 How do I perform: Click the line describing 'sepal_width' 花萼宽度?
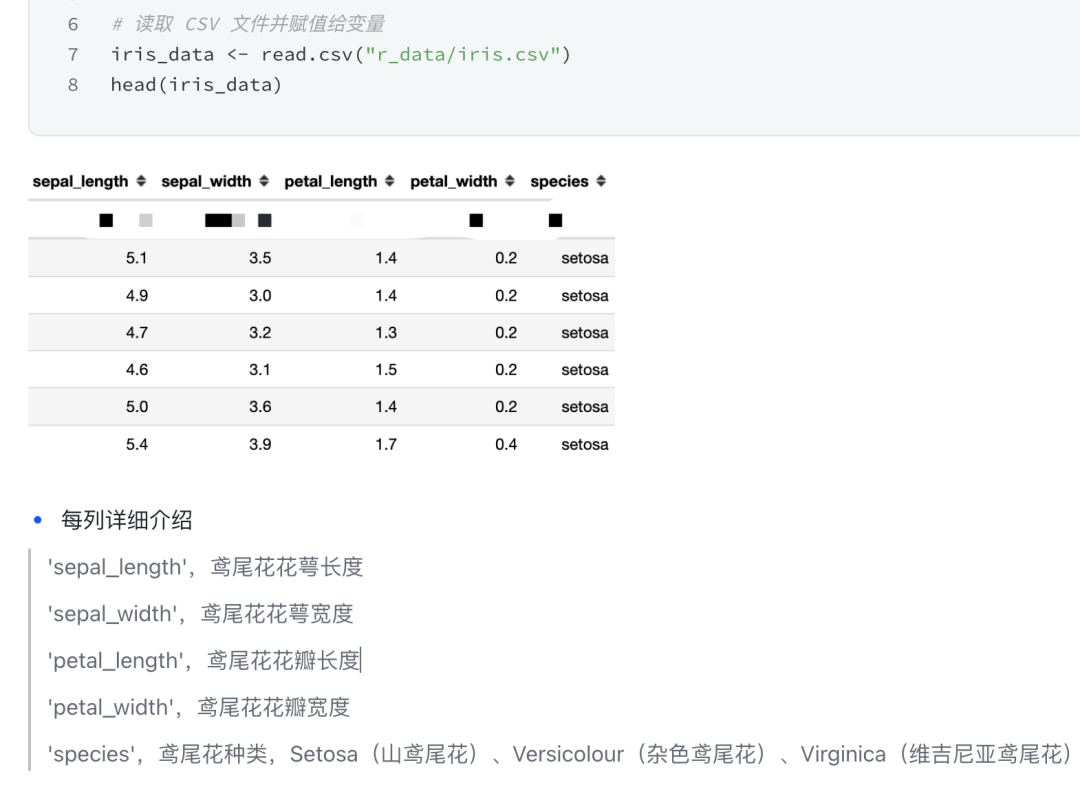[x=200, y=614]
